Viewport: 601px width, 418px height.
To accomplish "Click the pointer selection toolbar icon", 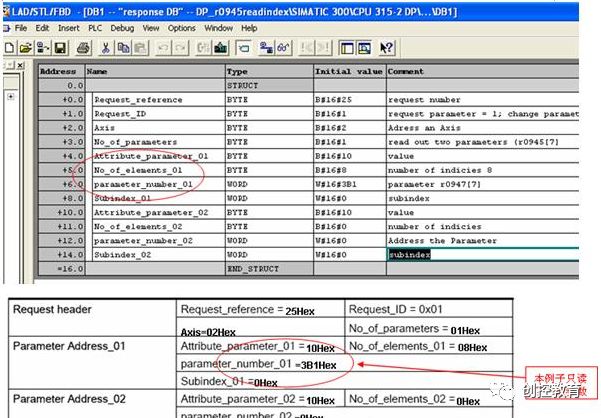I will pyautogui.click(x=243, y=48).
